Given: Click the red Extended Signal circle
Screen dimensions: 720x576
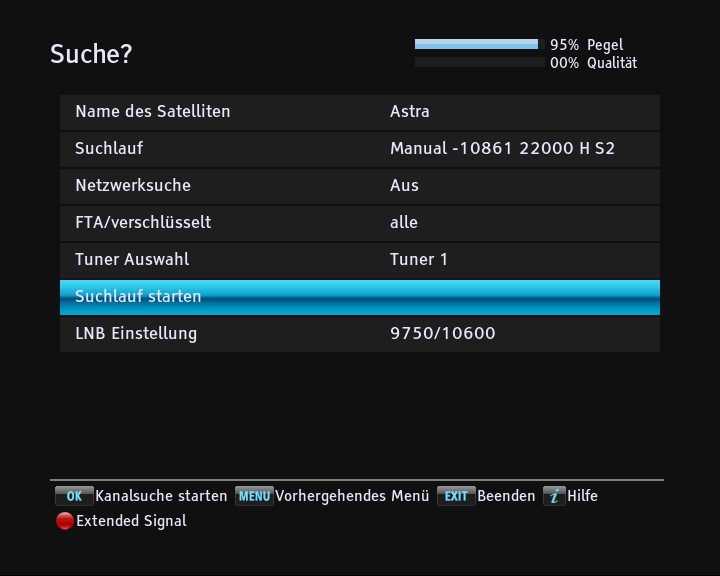Looking at the screenshot, I should 65,521.
